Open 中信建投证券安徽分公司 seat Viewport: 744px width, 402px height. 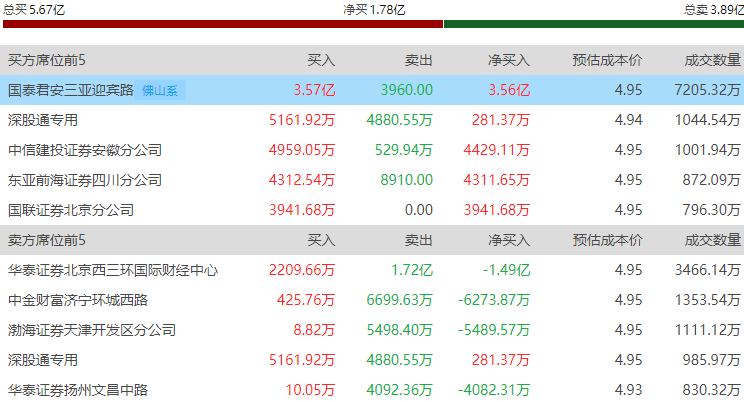pos(85,150)
